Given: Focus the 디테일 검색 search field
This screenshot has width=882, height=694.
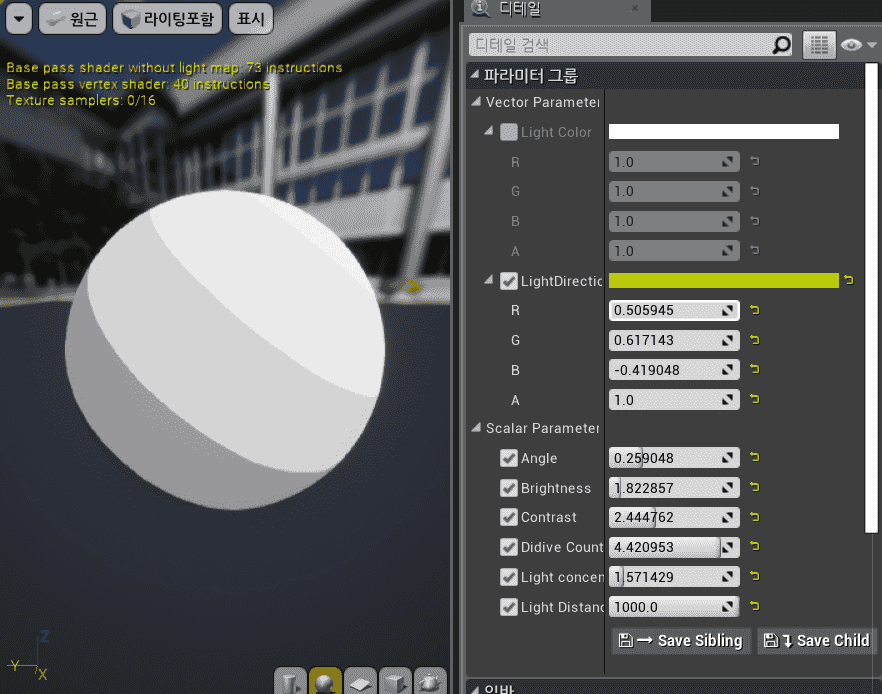Looking at the screenshot, I should coord(620,45).
